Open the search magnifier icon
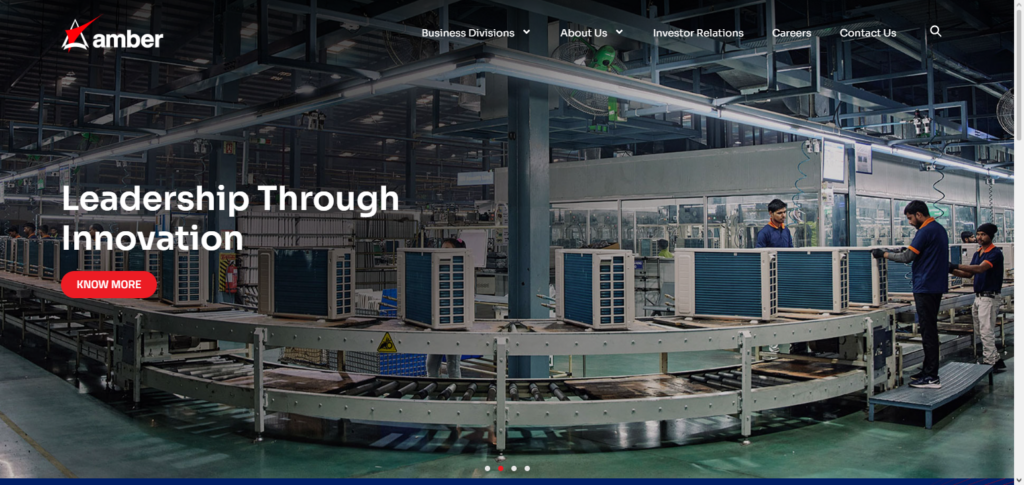Screen dimensions: 1024x485 point(935,32)
